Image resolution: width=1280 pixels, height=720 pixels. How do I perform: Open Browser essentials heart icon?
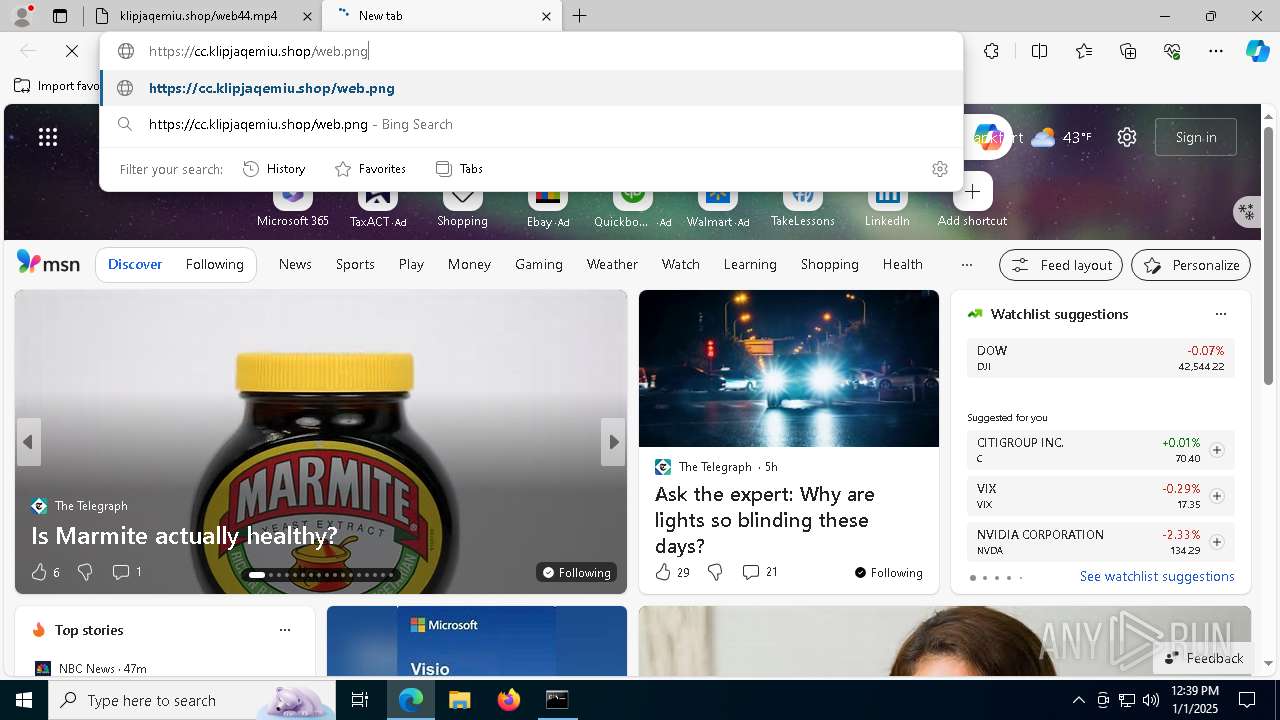(x=1172, y=51)
